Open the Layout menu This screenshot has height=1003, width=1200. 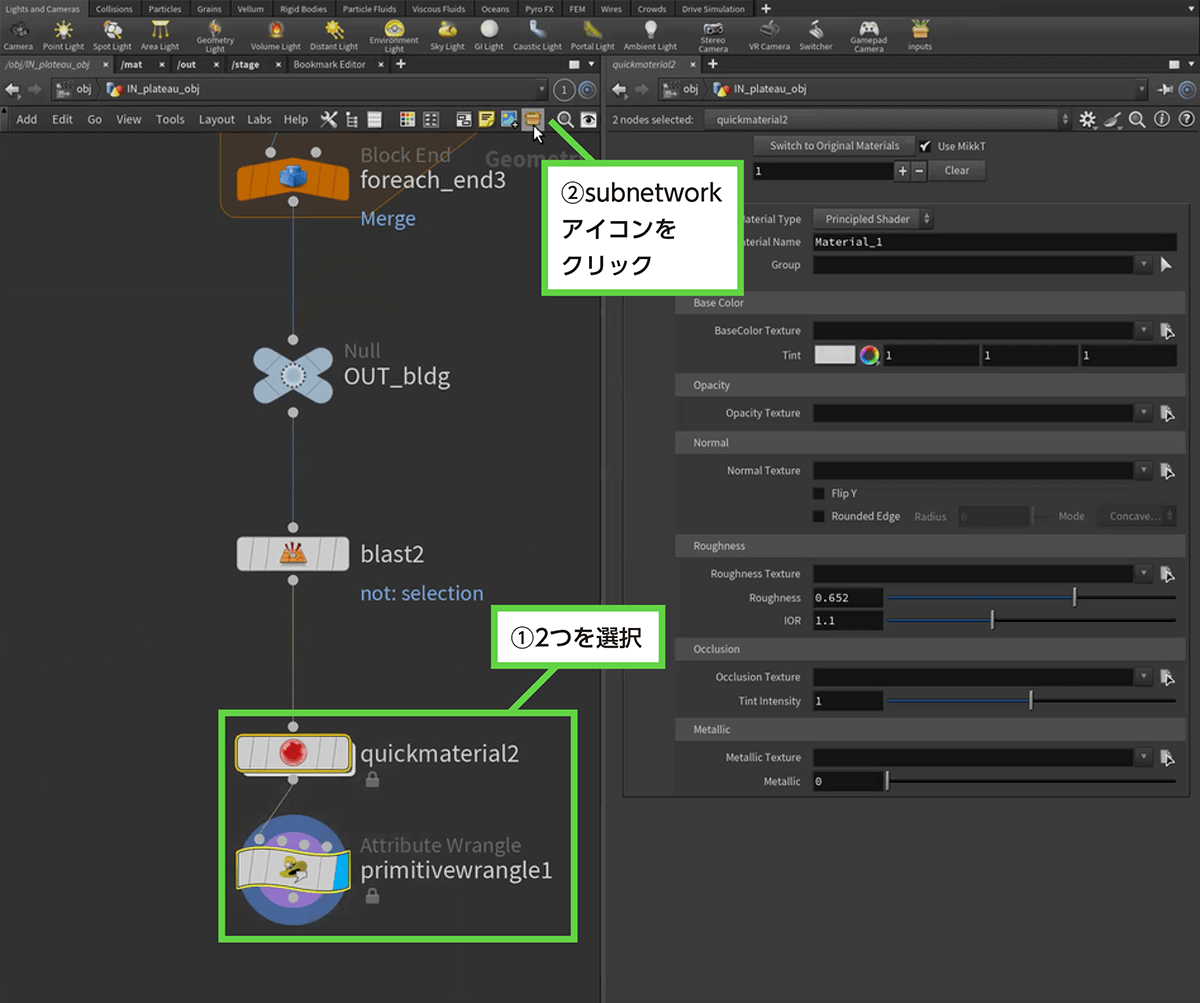(x=216, y=120)
